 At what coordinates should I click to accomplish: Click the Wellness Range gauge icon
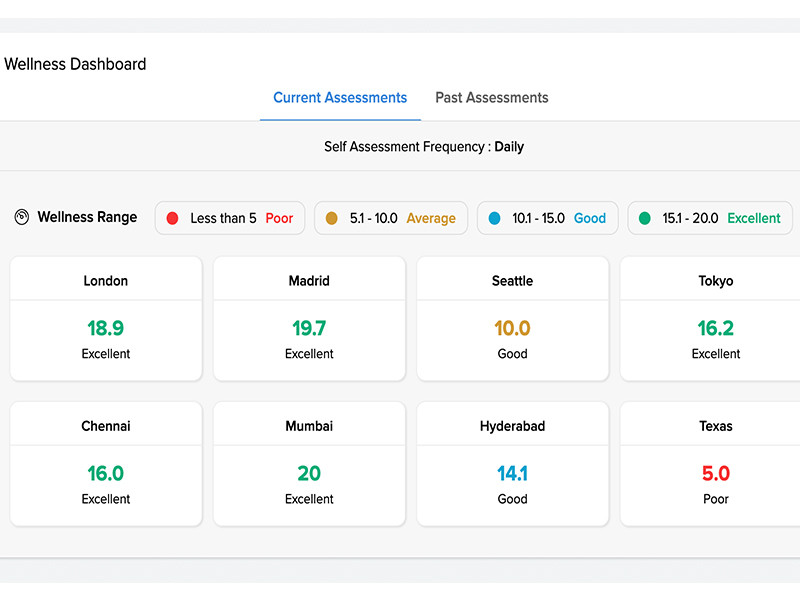pyautogui.click(x=22, y=217)
